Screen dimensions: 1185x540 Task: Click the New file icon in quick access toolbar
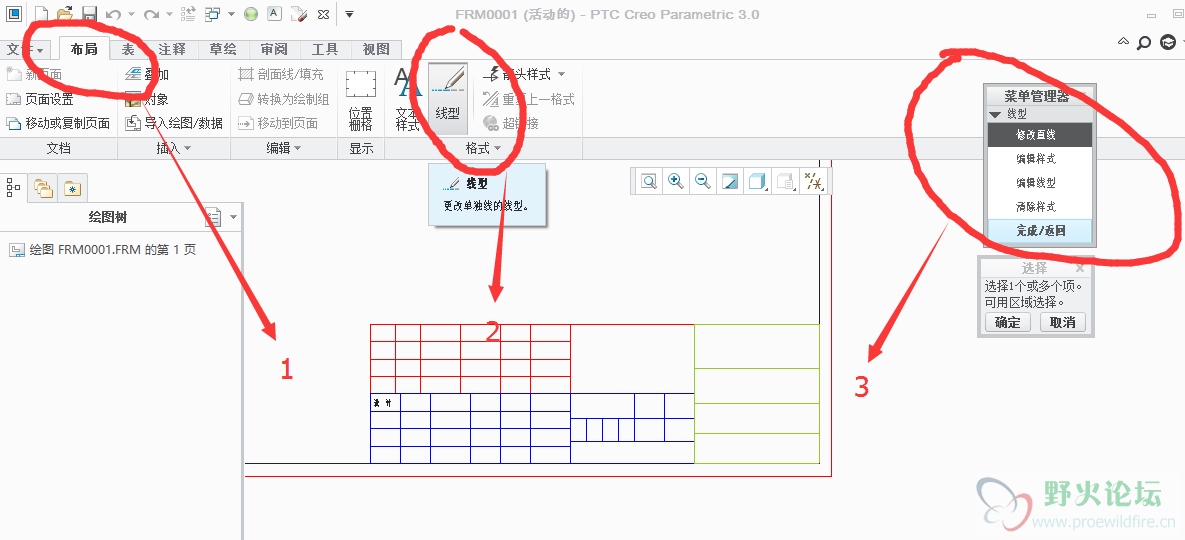coord(42,14)
